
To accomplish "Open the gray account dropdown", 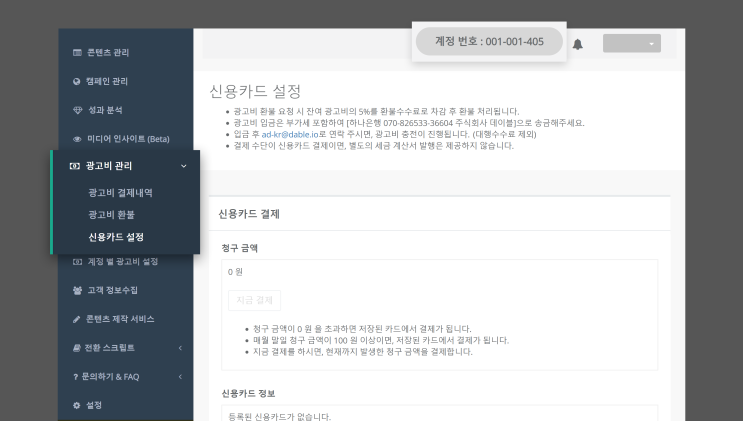I will (x=632, y=44).
